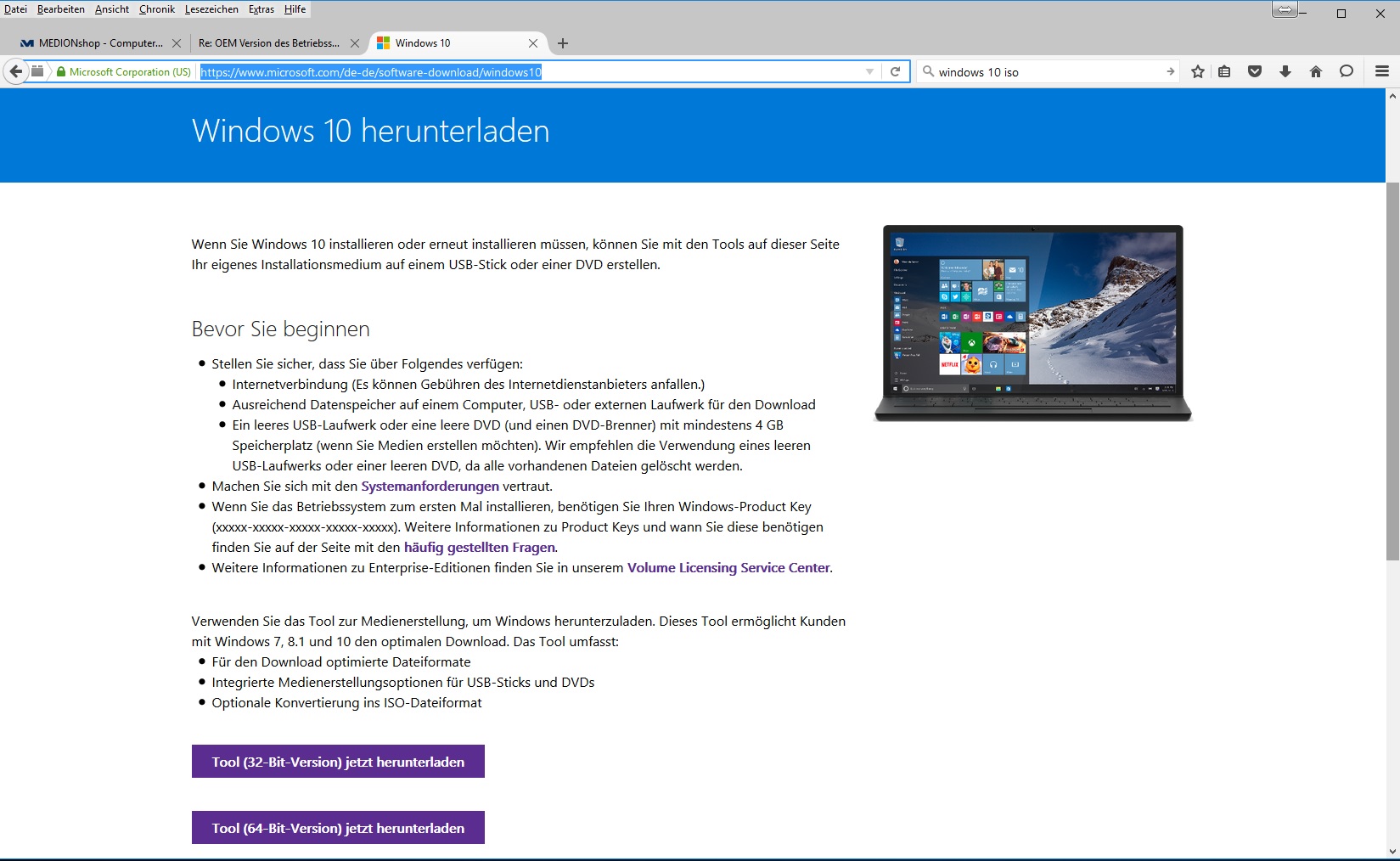Download the 32-Bit-Version tool
Screen dimensions: 1400x861
[x=338, y=762]
